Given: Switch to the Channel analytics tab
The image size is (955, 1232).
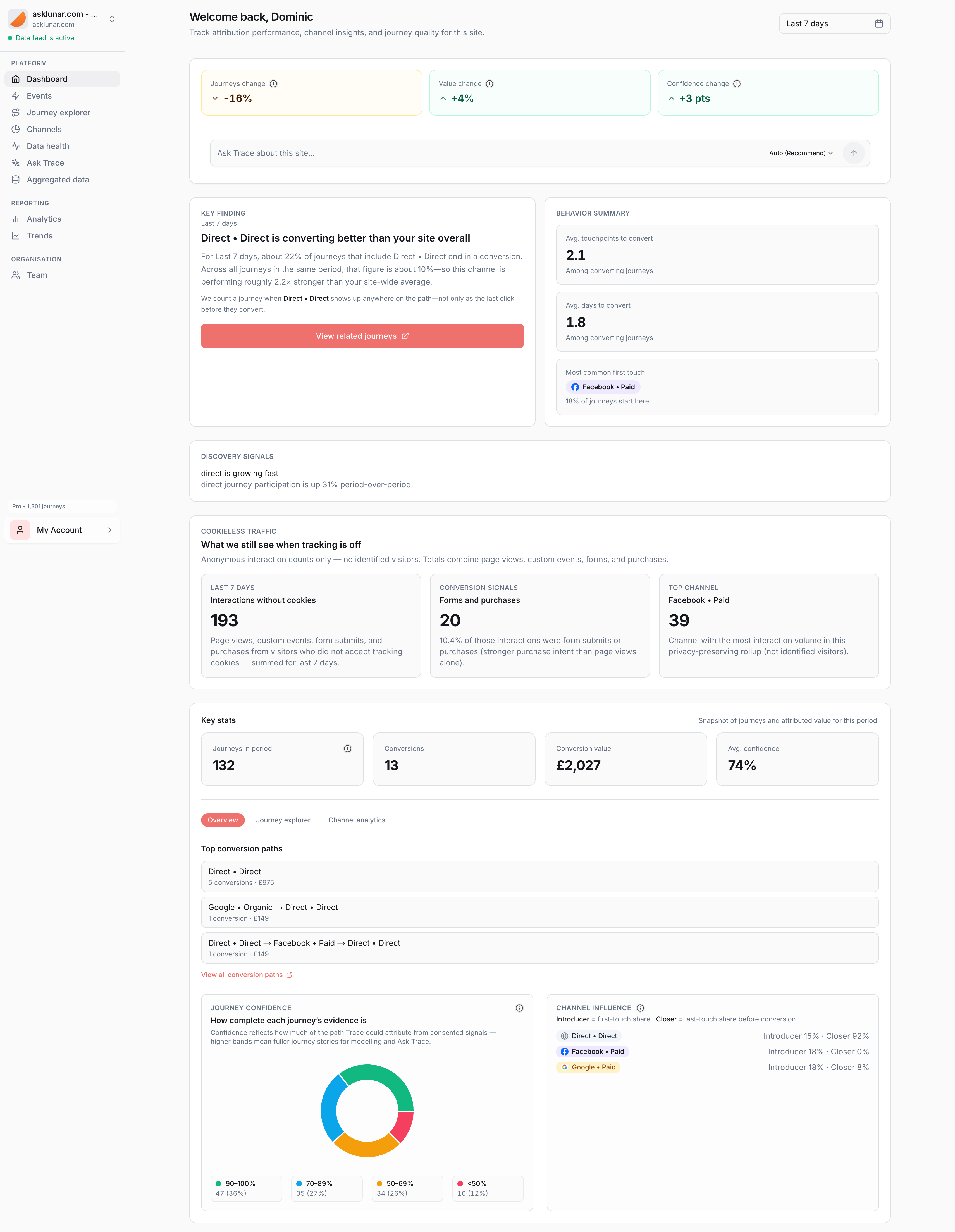Looking at the screenshot, I should click(x=357, y=820).
